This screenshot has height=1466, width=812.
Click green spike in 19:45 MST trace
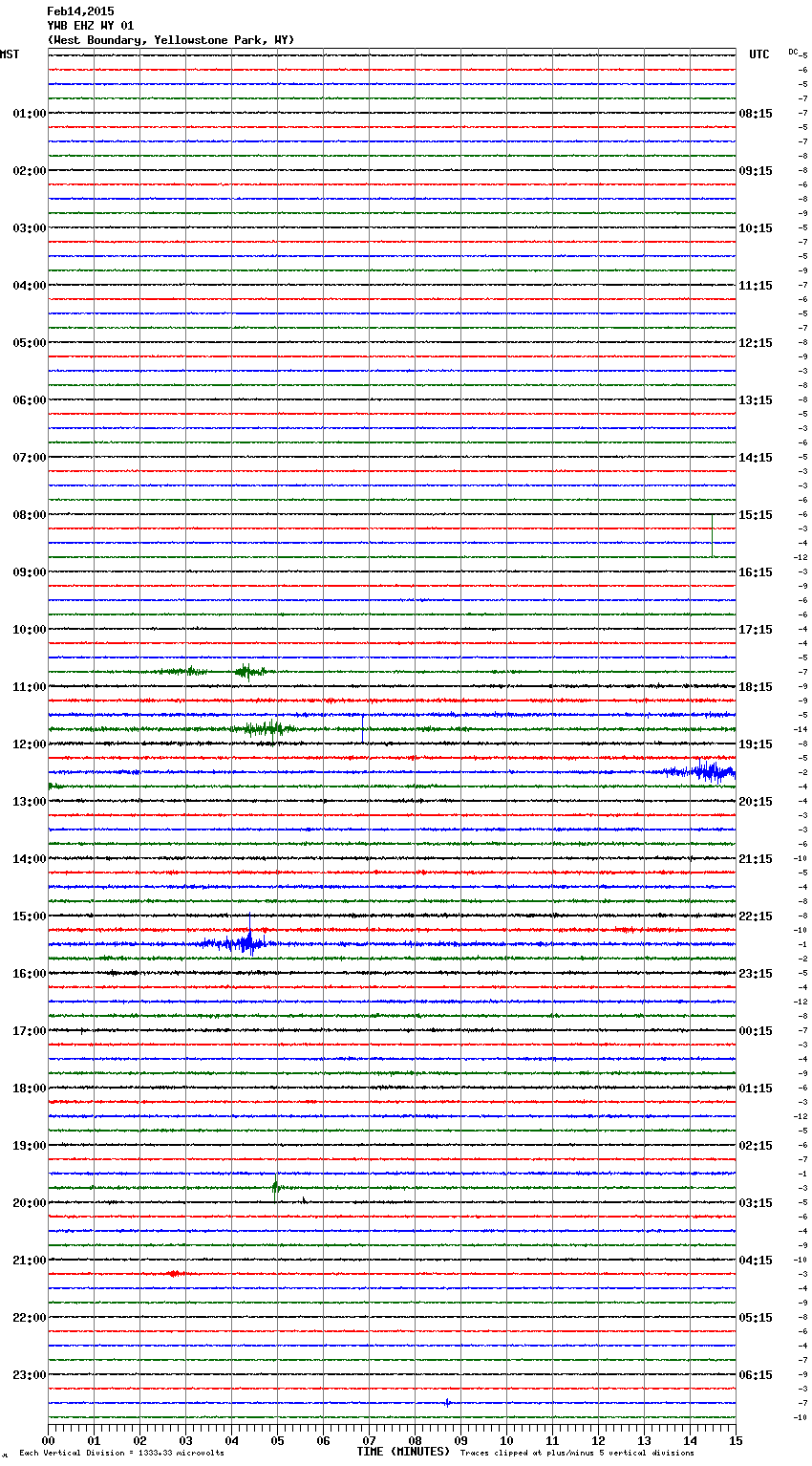[276, 1187]
